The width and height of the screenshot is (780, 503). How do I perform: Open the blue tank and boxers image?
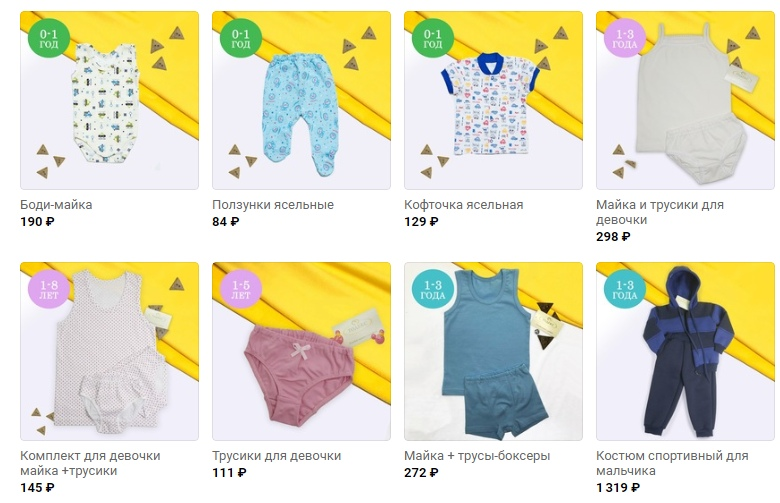493,351
